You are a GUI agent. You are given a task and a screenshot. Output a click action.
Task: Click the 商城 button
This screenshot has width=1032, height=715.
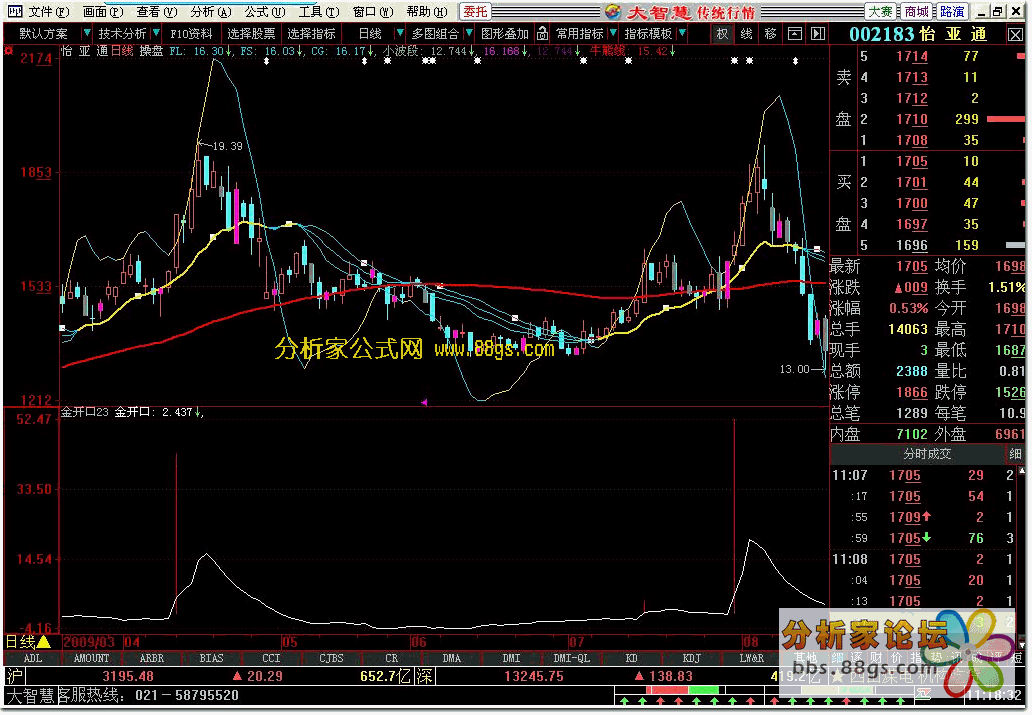(916, 12)
